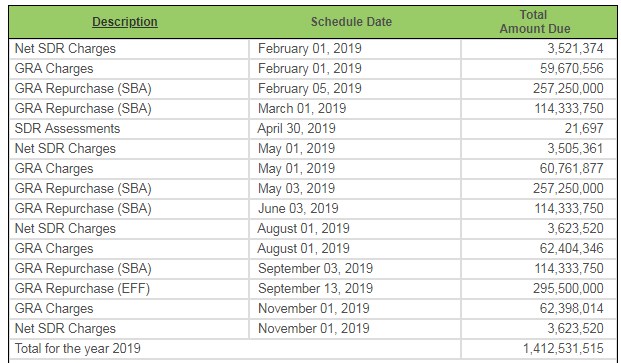Click the Schedule Date column header
Screen dimensions: 621x363
(x=351, y=22)
